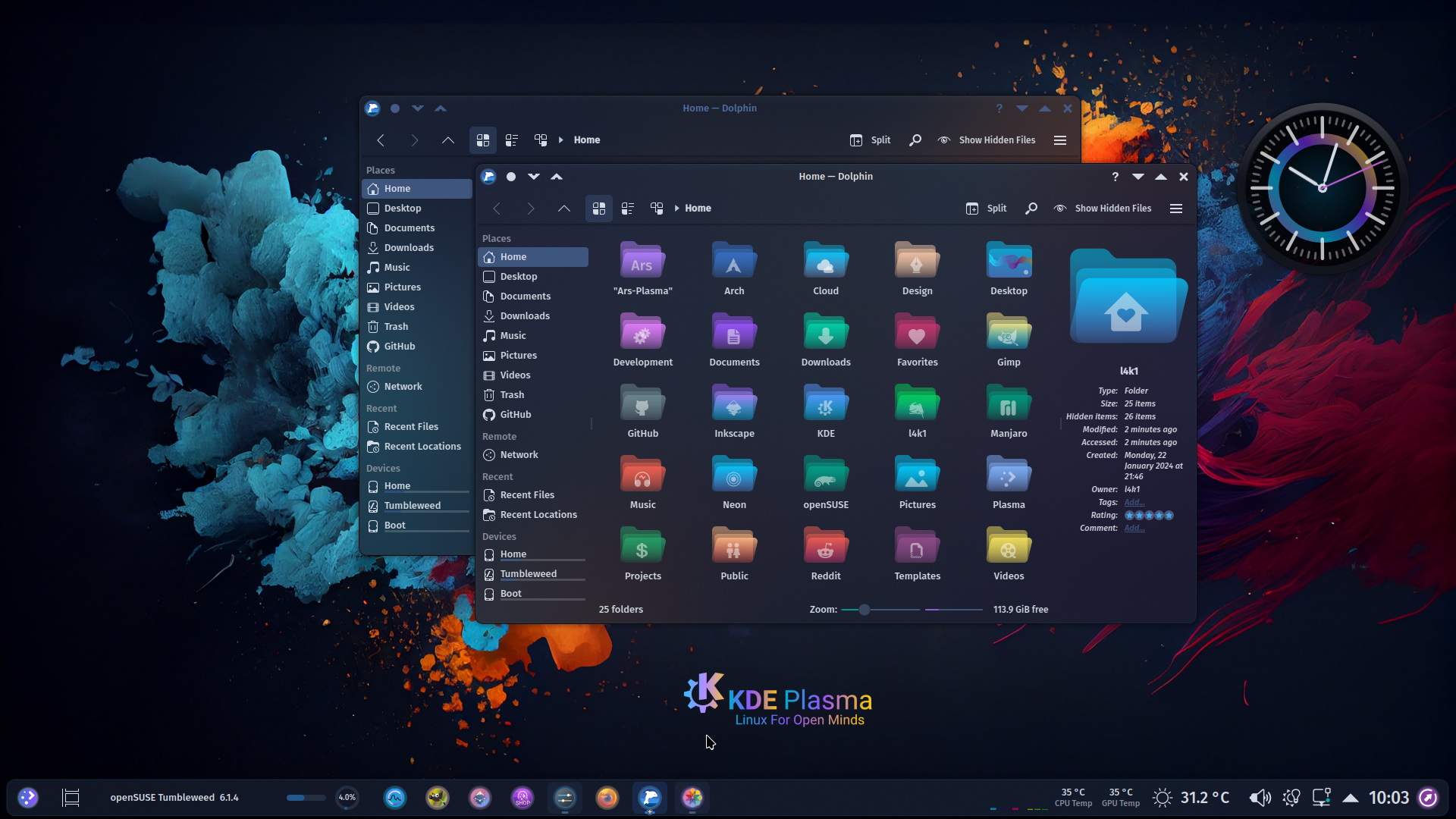Open the openSUSE folder
Viewport: 1456px width, 819px height.
tap(826, 482)
